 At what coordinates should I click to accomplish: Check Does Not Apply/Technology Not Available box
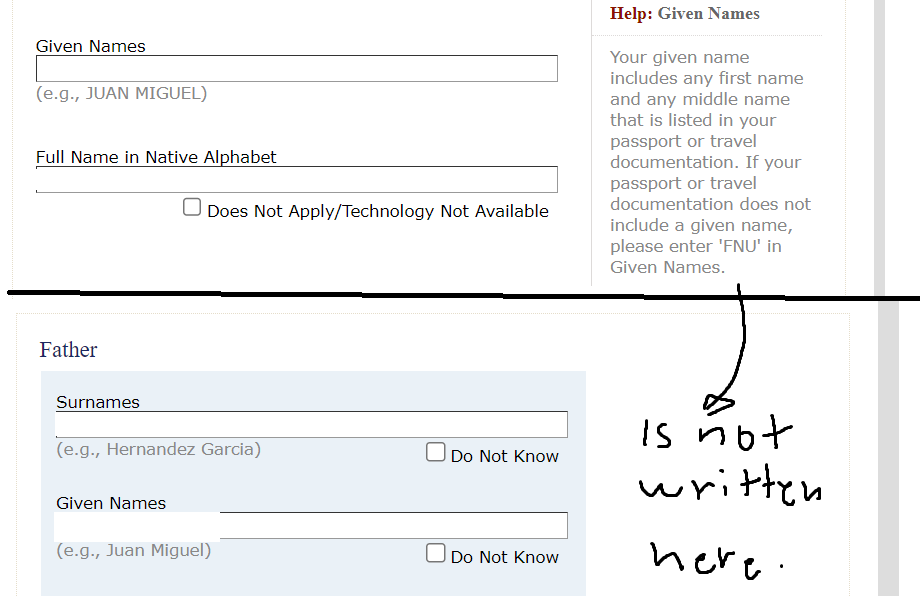click(192, 208)
